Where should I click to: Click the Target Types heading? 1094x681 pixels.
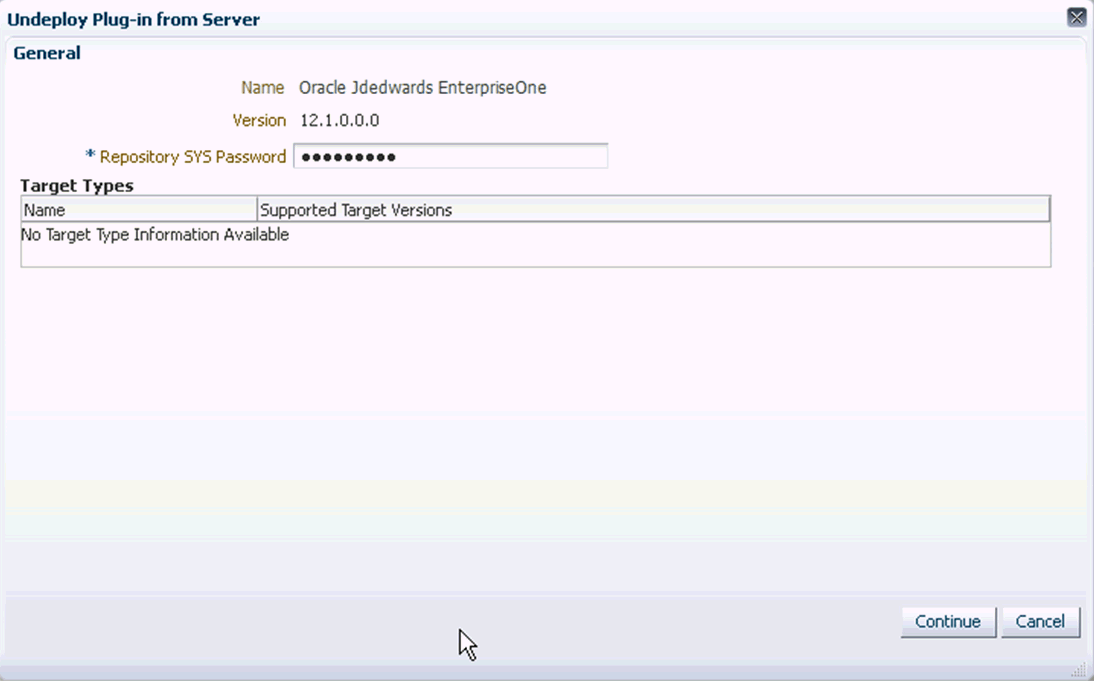[77, 186]
